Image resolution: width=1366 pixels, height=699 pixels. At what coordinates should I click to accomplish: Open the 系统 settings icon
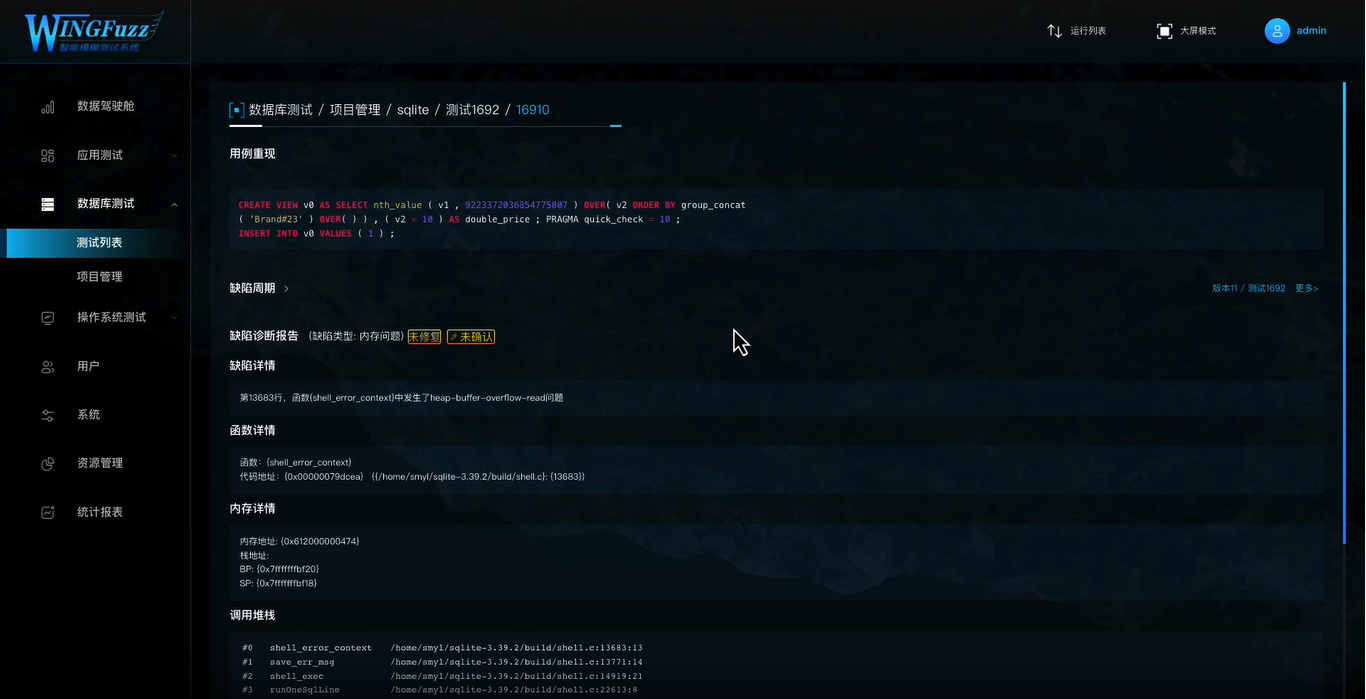point(47,414)
